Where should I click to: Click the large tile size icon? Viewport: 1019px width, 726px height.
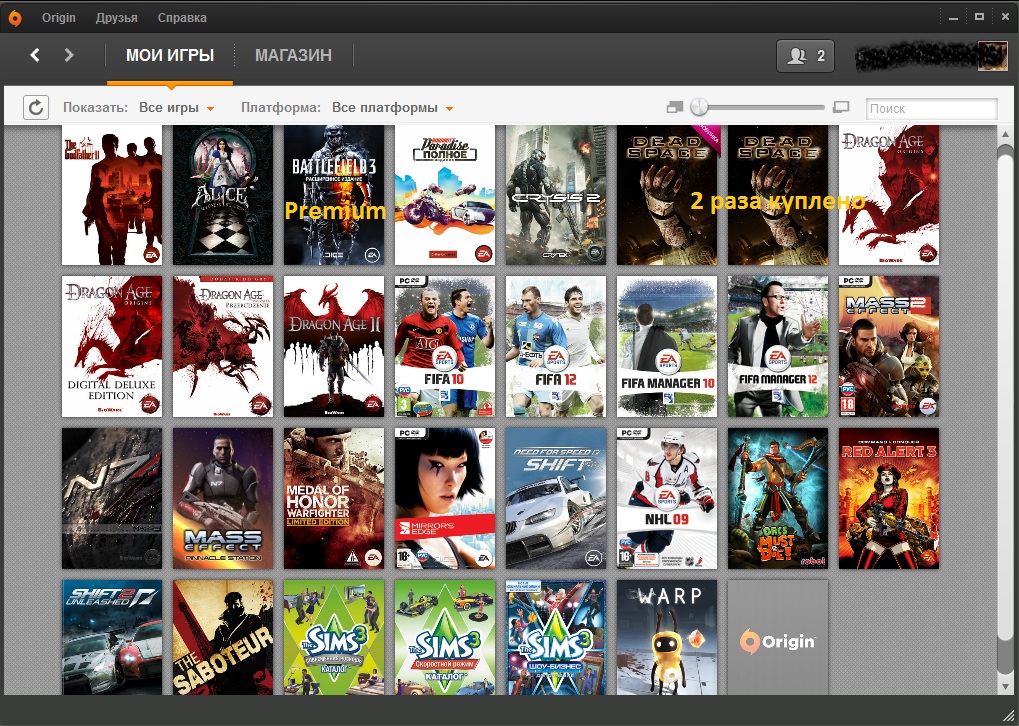coord(841,107)
